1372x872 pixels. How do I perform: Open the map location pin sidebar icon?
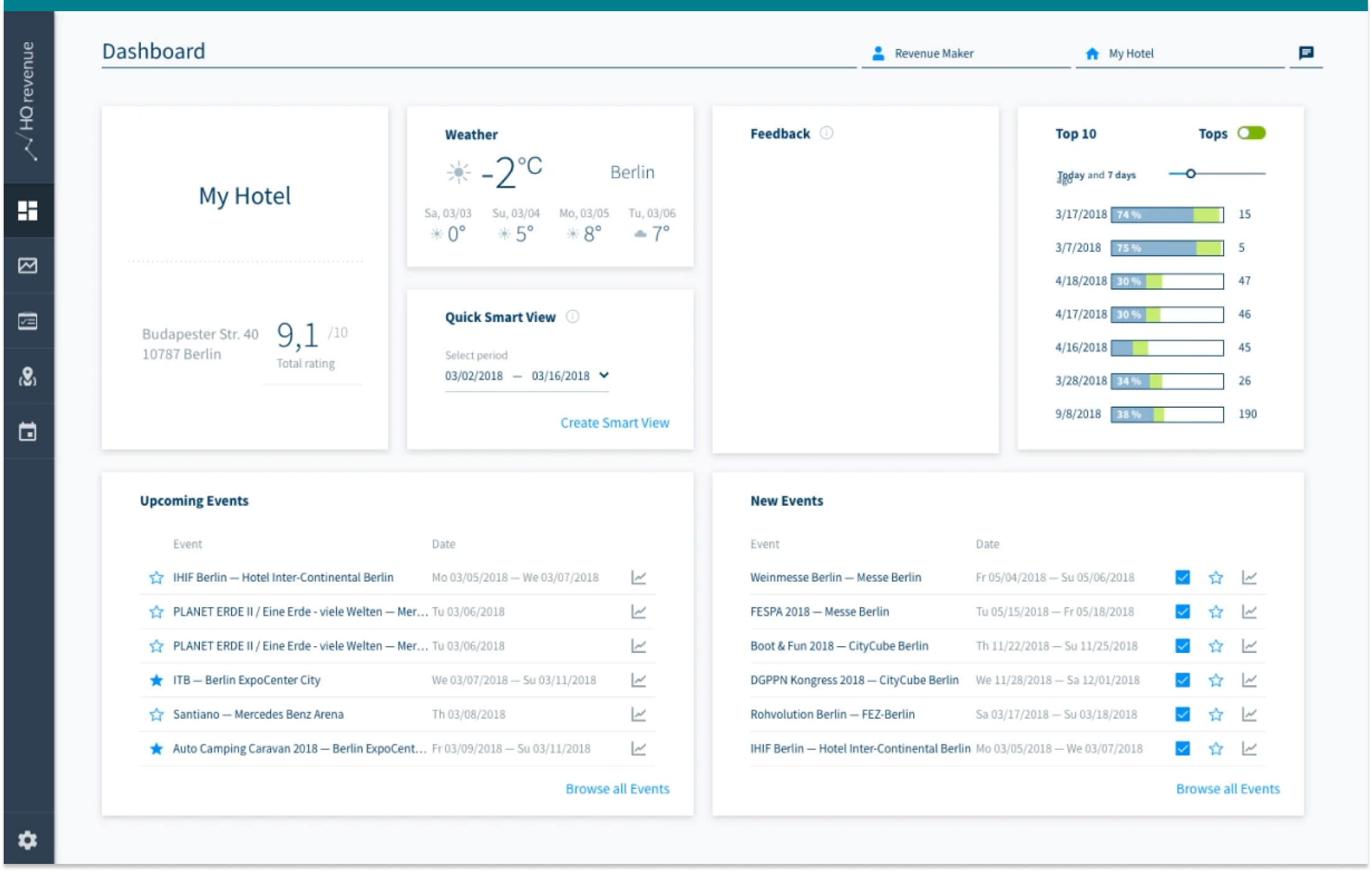27,376
